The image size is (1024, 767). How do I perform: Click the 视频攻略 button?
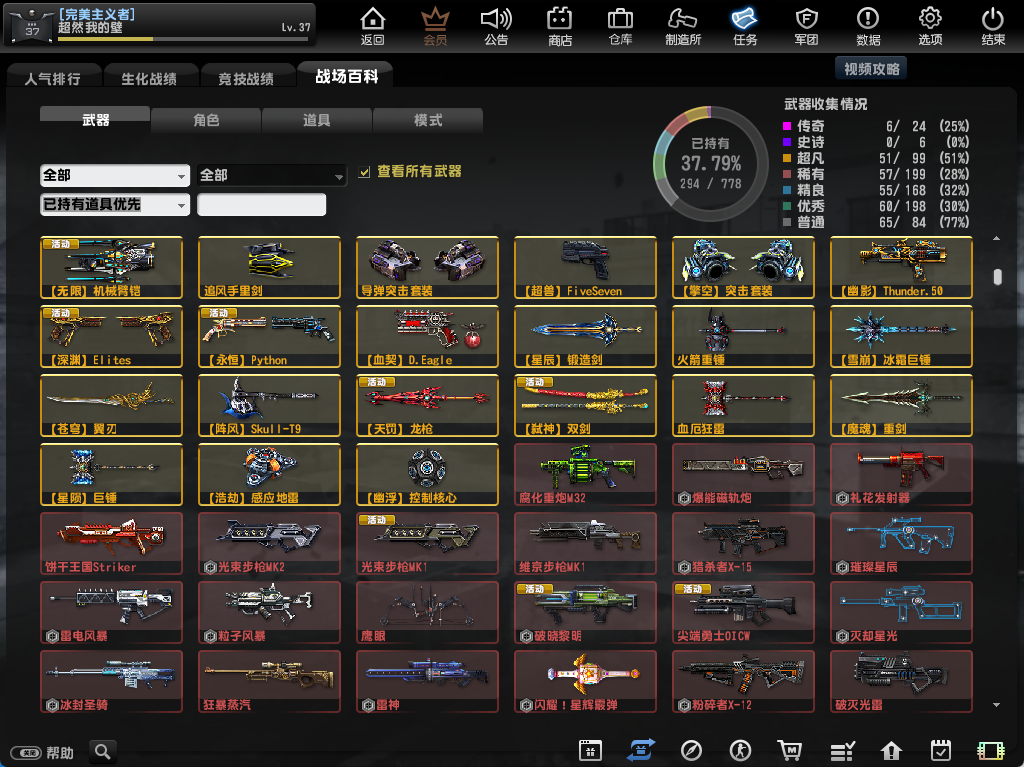pos(871,69)
